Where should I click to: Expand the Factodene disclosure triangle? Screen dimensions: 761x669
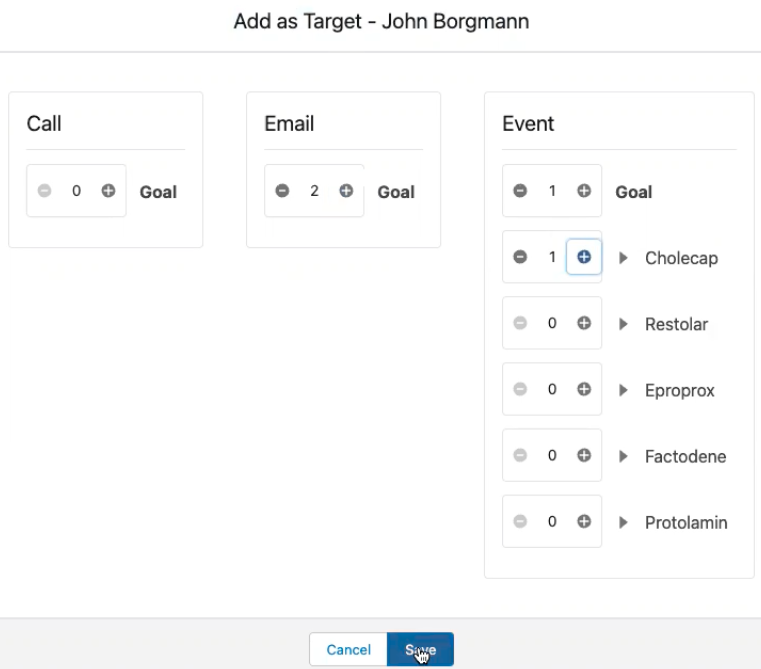[623, 456]
